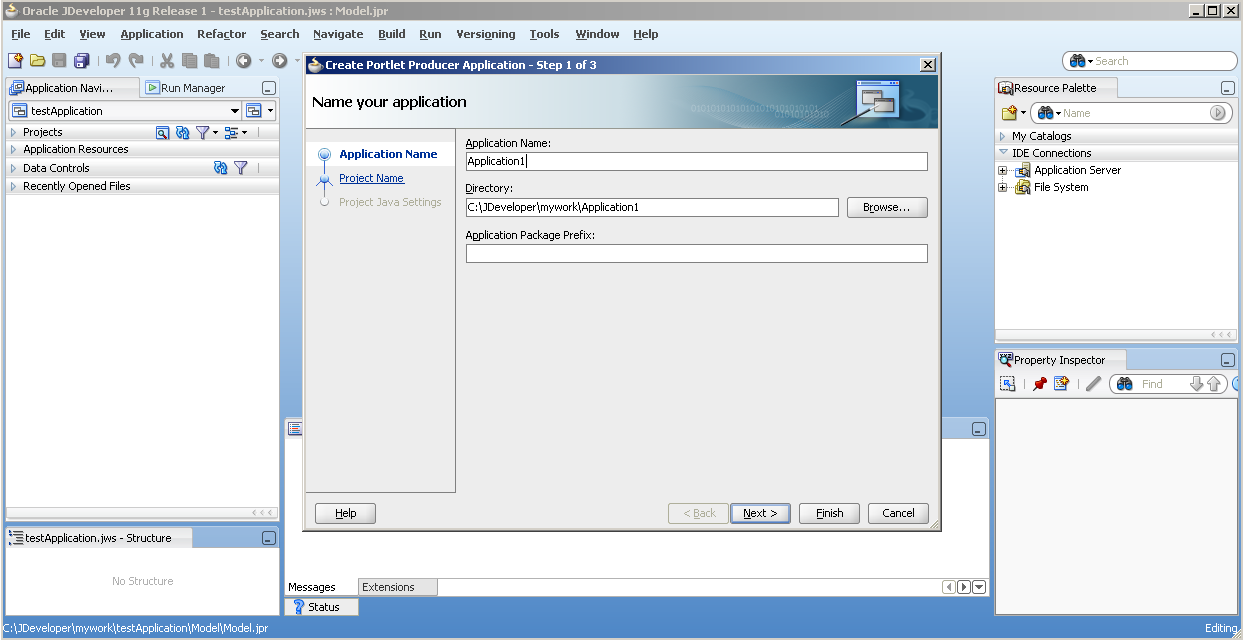Click the start search arrow in Resource Palette
This screenshot has height=640, width=1243.
tap(1217, 113)
